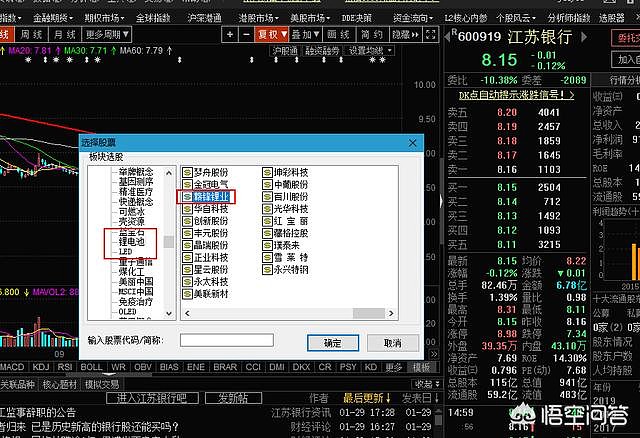The height and width of the screenshot is (438, 640).
Task: Select 中葡股份 stock entry
Action: pos(285,185)
